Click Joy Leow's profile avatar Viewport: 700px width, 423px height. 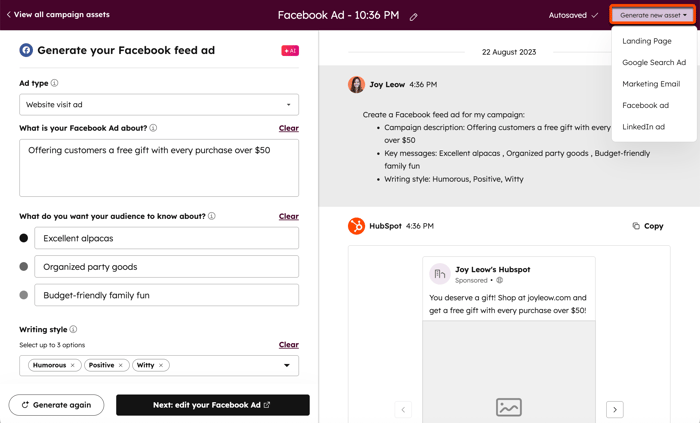(x=356, y=85)
